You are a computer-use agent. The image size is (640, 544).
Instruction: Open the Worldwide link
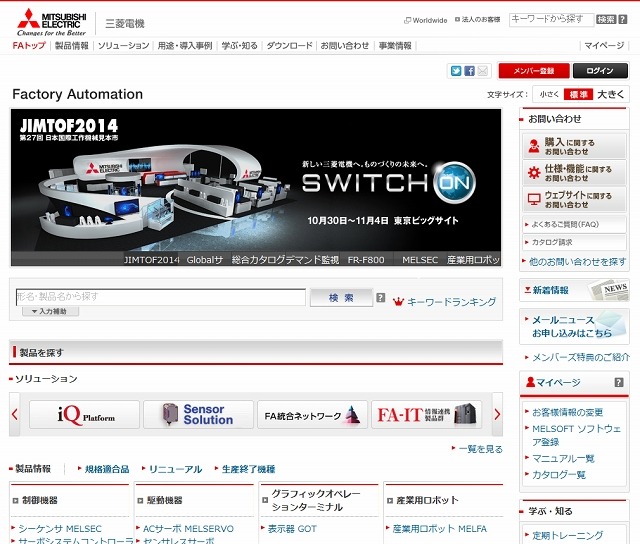426,20
